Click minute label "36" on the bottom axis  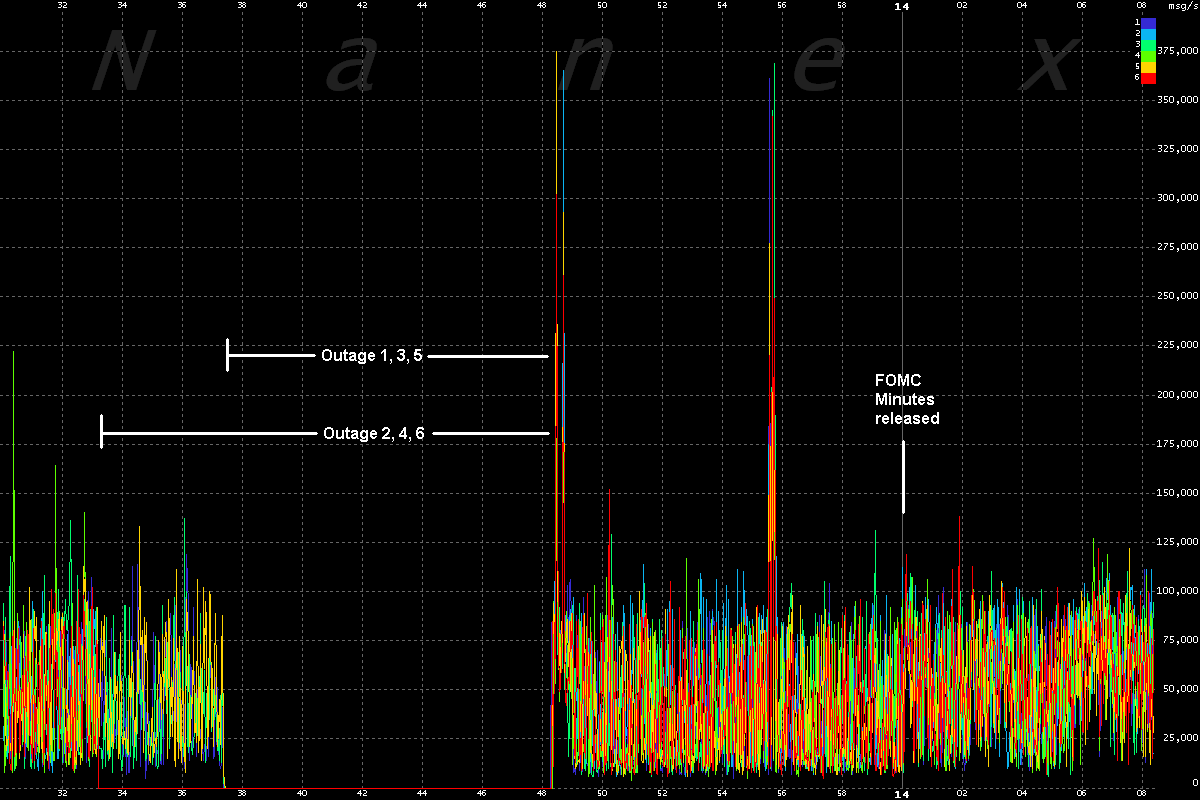pos(182,794)
